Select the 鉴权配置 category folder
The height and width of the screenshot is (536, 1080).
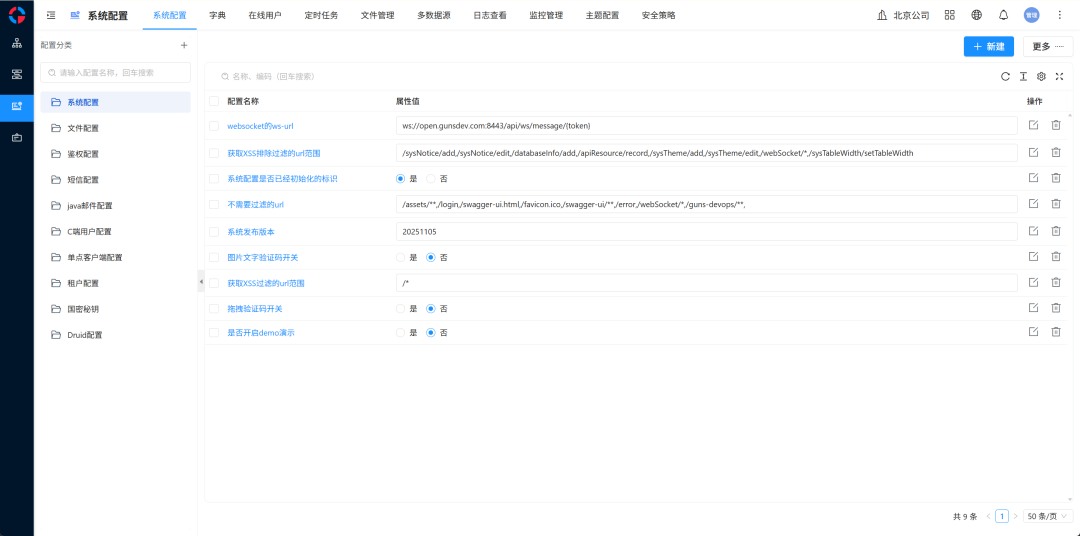[x=83, y=154]
